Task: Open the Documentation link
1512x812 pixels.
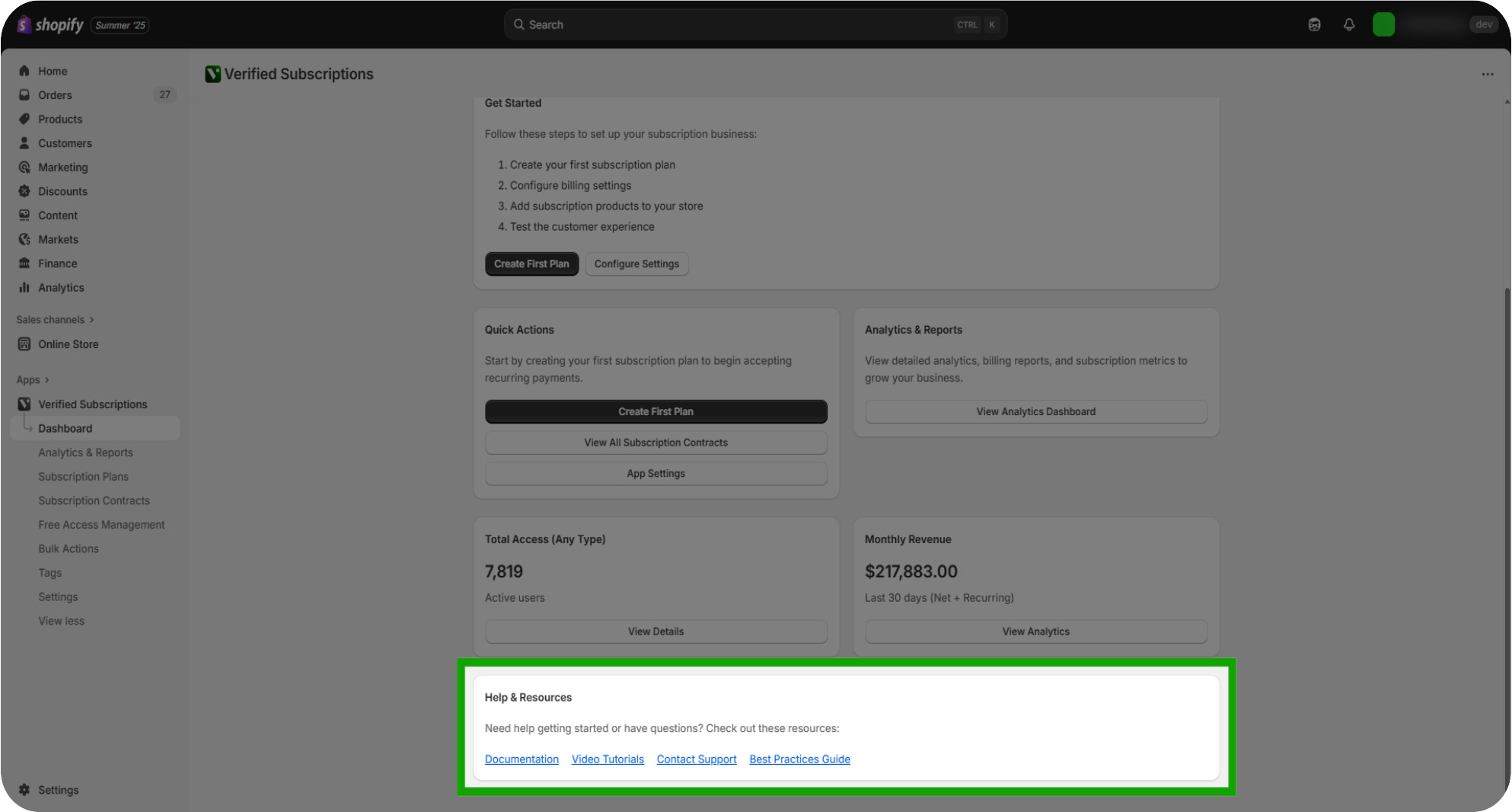Action: click(x=522, y=759)
